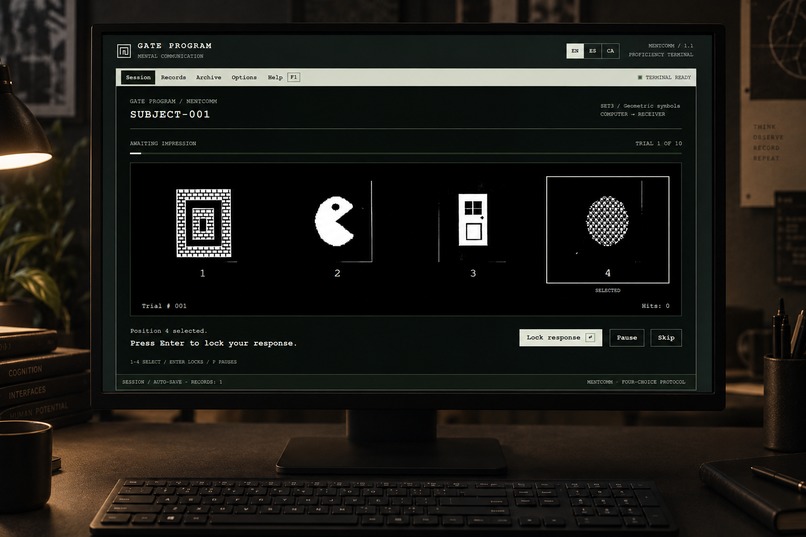Select the dotted circle symbol 4
Screen dimensions: 806x537
[x=608, y=221]
